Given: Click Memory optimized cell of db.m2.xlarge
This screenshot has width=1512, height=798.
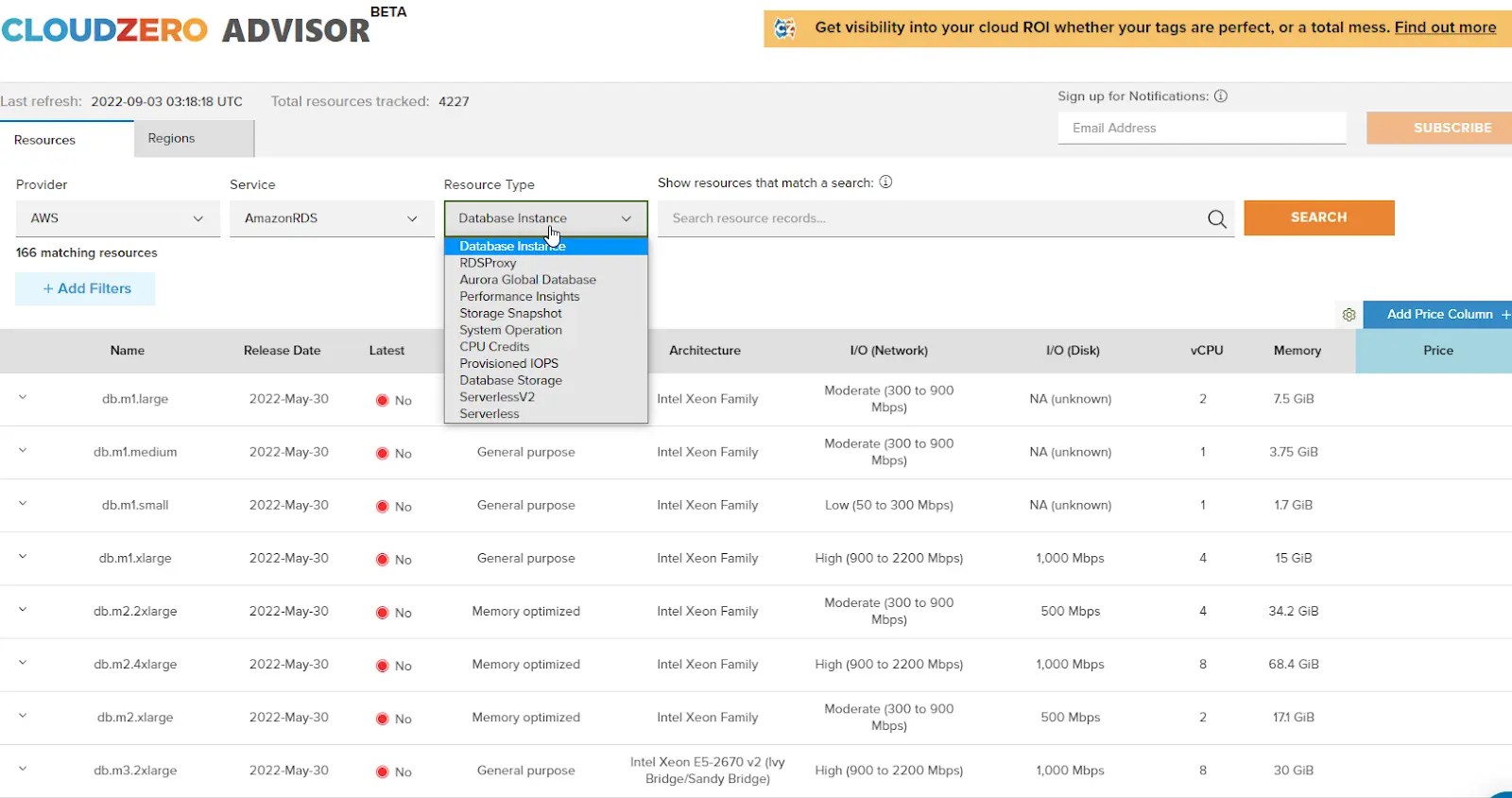Looking at the screenshot, I should pos(526,718).
